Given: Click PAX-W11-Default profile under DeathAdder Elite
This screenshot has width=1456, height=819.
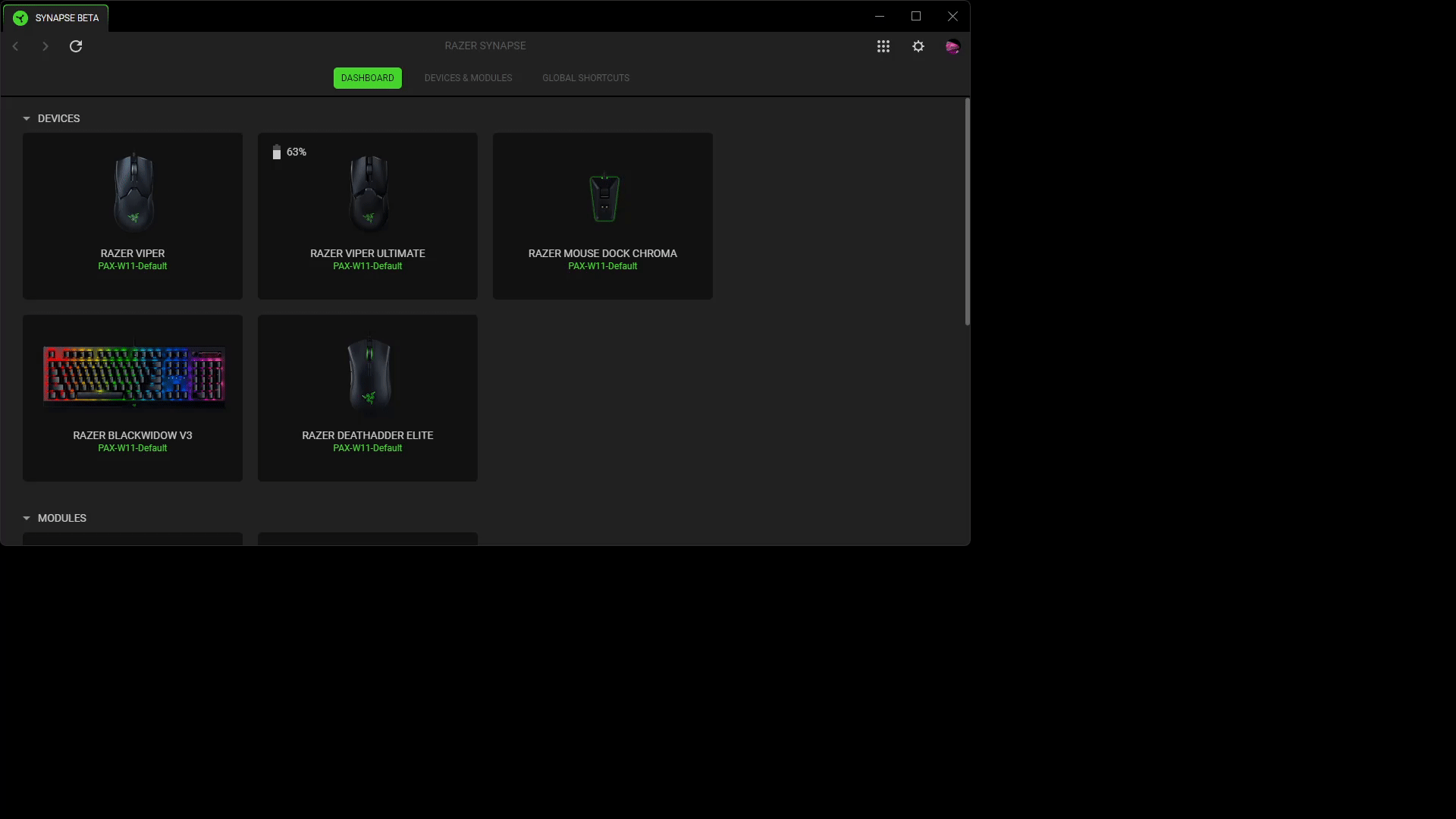Looking at the screenshot, I should [x=367, y=448].
